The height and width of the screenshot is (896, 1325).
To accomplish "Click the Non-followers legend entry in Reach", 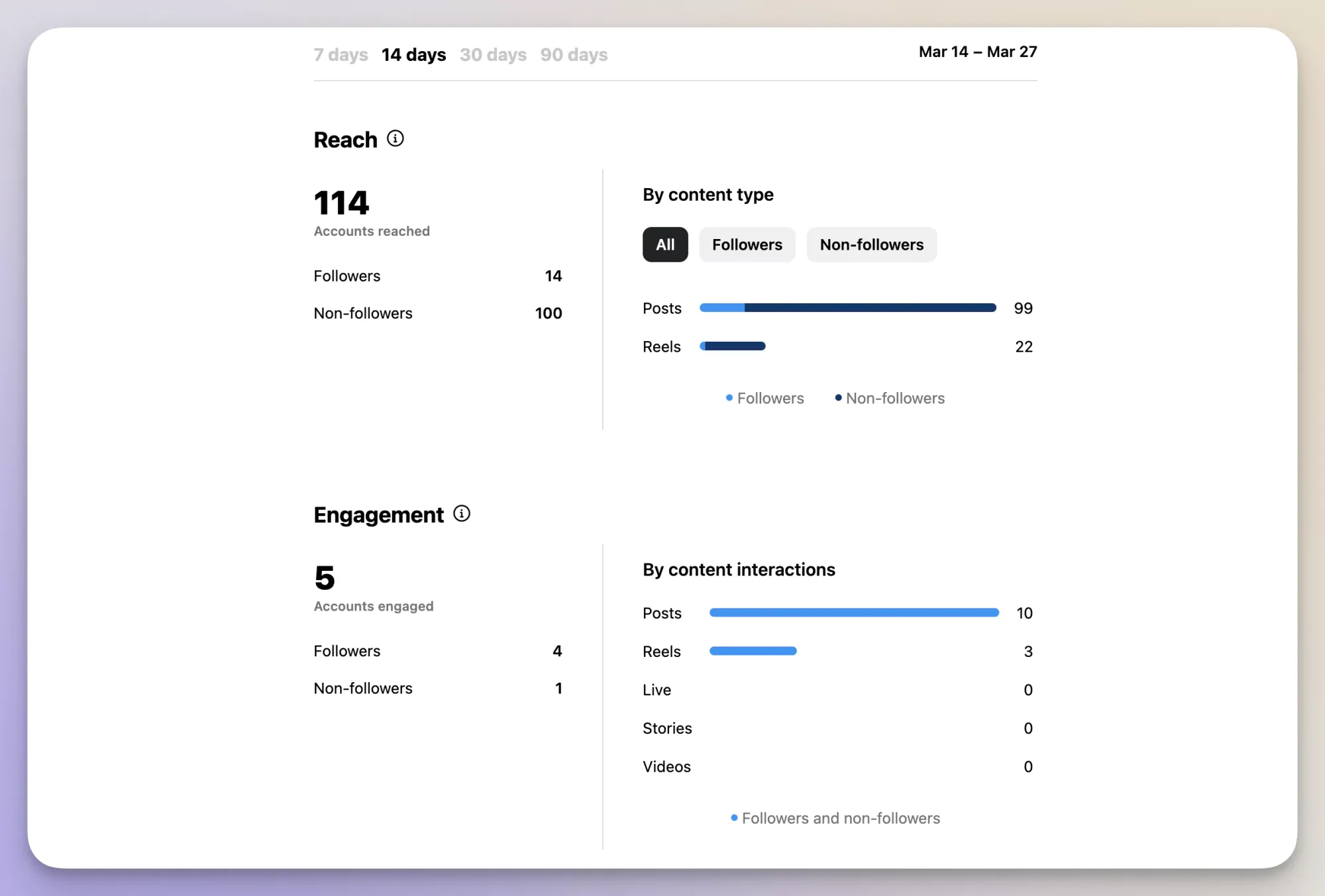I will click(x=890, y=398).
